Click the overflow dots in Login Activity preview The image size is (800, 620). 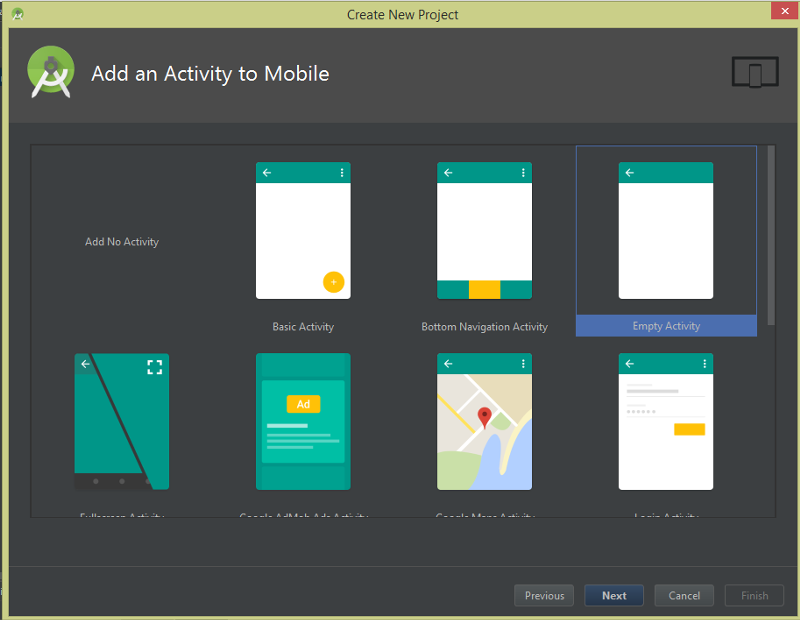click(705, 364)
